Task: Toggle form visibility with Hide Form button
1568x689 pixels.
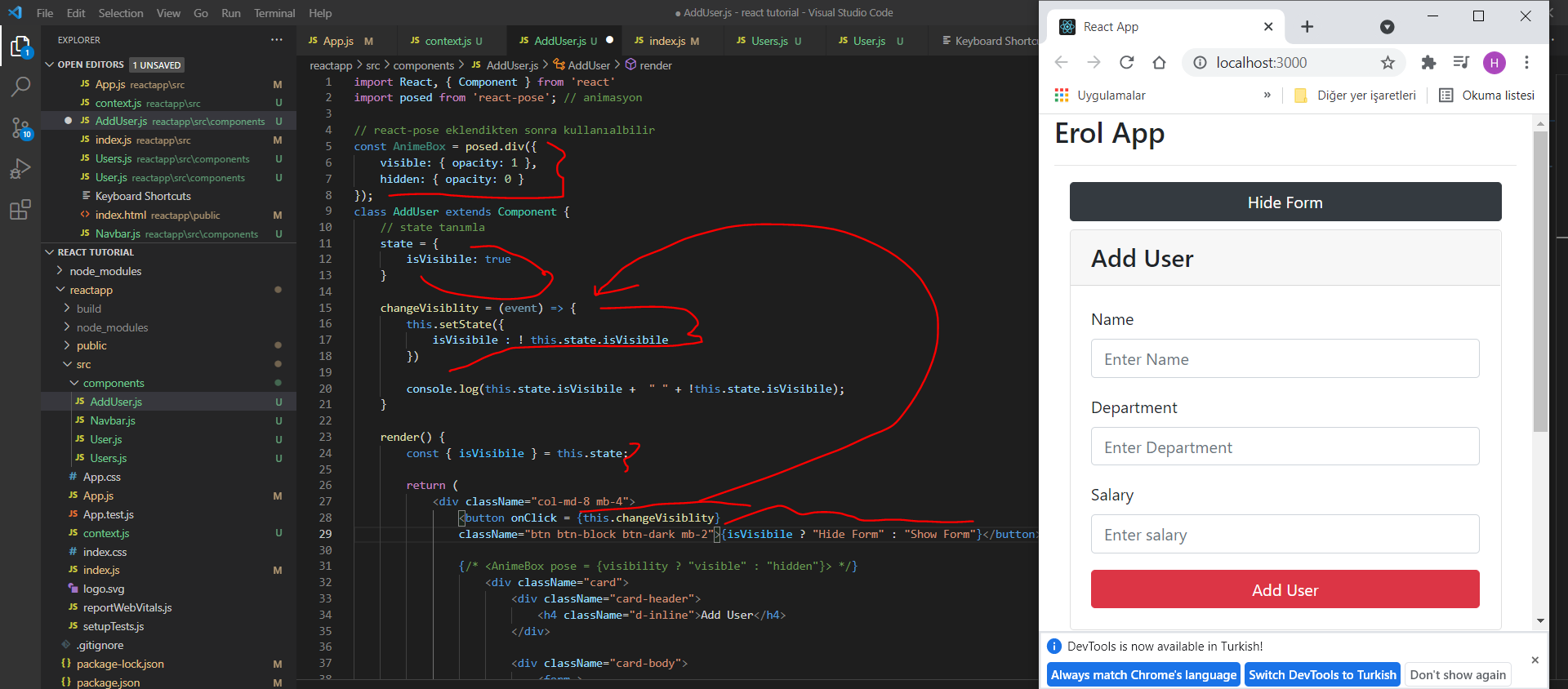Action: [1285, 202]
